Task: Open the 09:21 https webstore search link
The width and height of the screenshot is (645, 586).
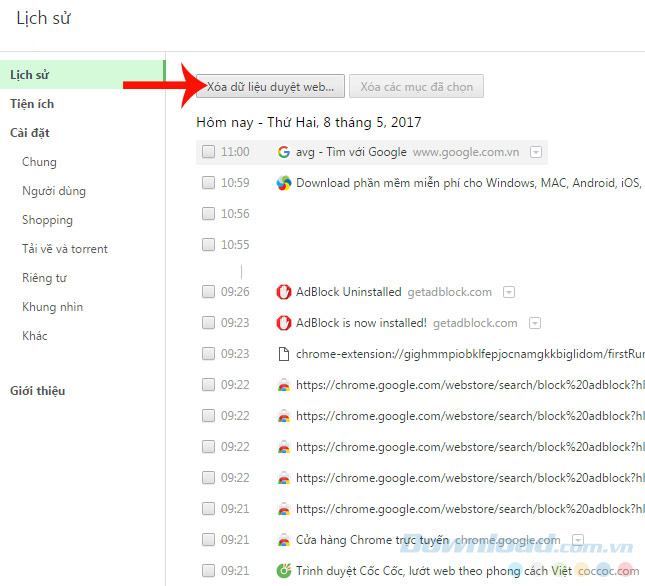Action: [470, 509]
